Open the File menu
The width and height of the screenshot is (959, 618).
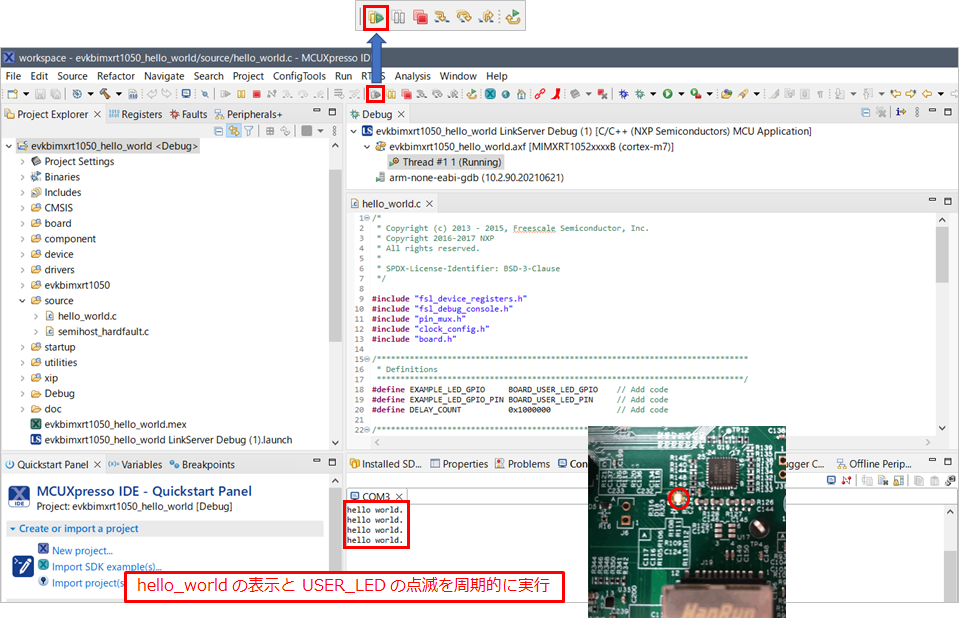(x=13, y=76)
